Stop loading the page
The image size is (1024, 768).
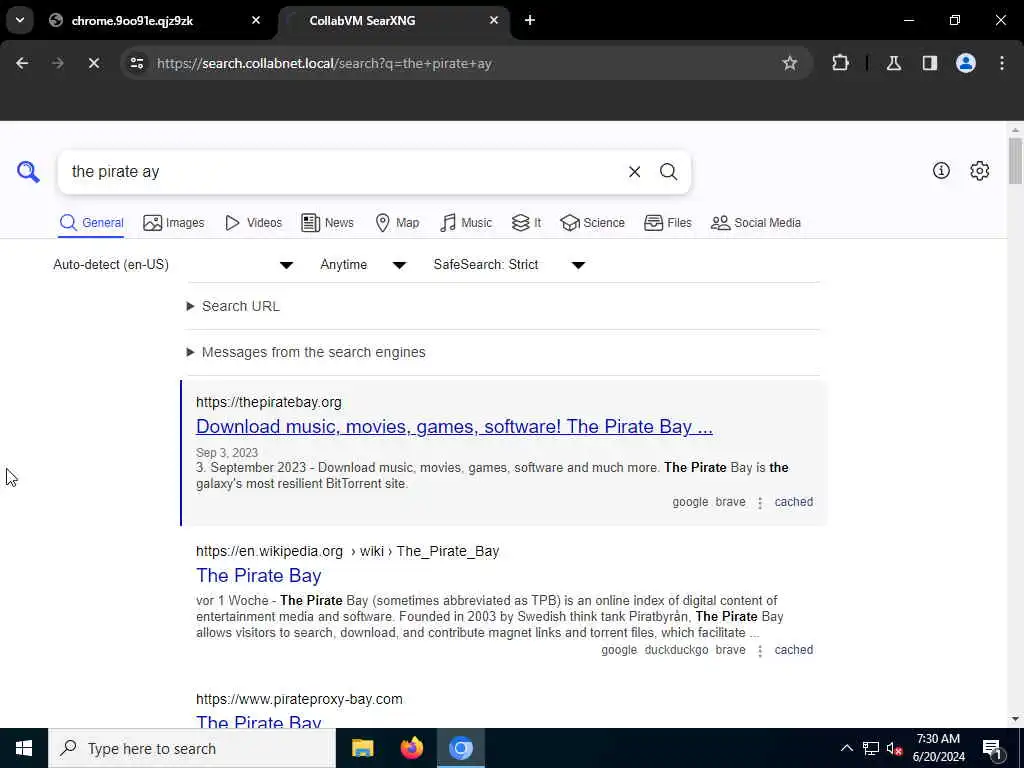tap(93, 63)
